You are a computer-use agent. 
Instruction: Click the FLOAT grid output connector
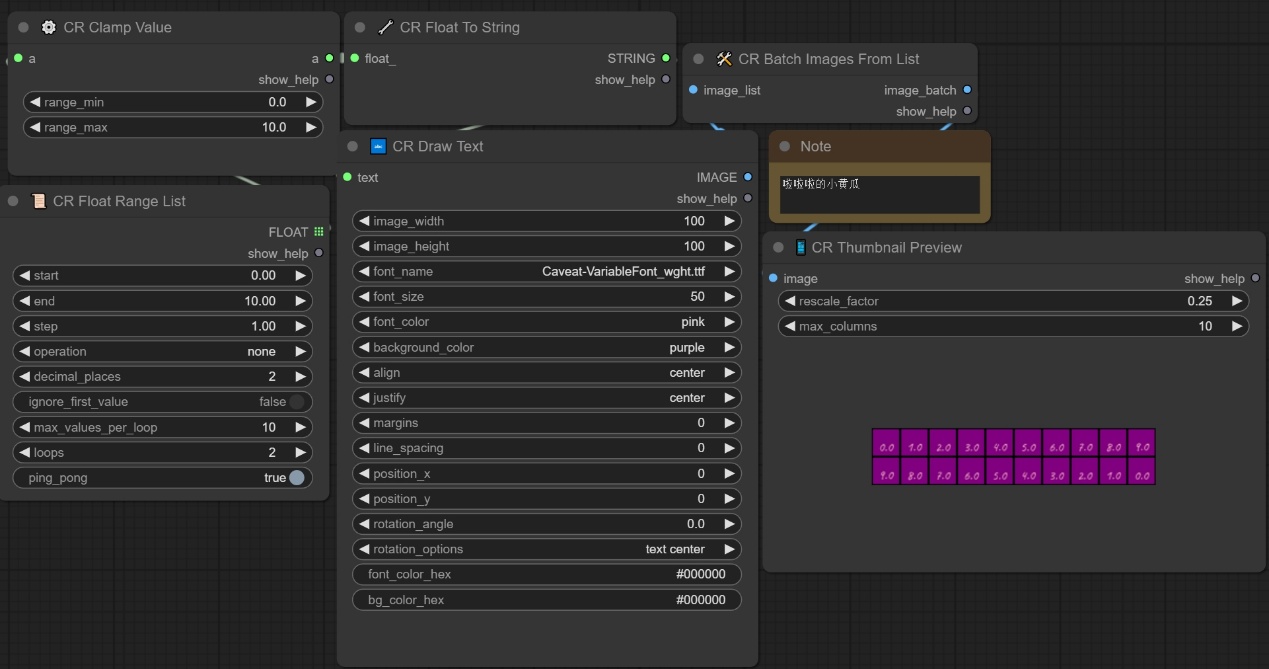tap(319, 232)
